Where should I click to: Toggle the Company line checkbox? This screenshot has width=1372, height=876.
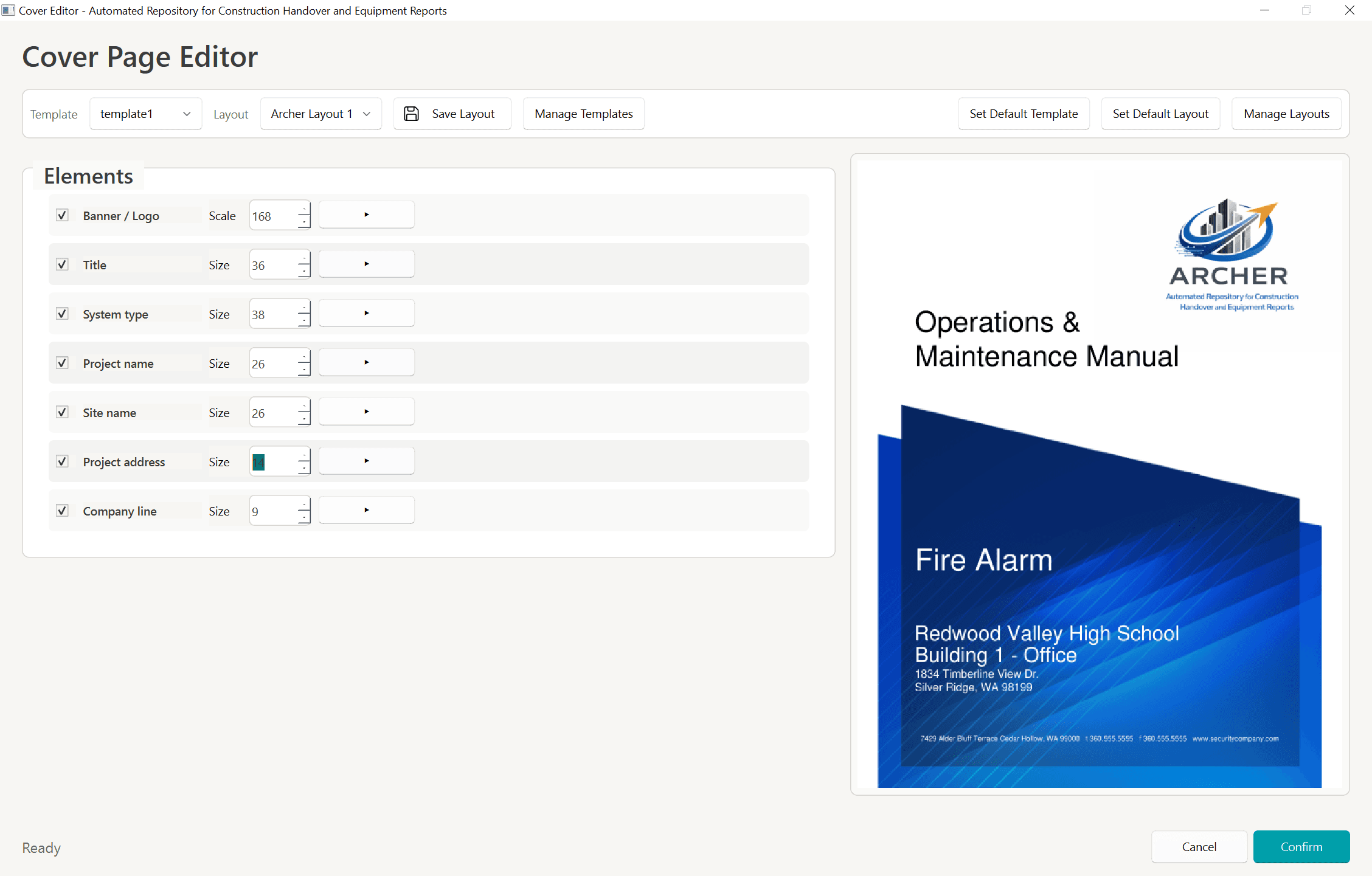(x=63, y=511)
